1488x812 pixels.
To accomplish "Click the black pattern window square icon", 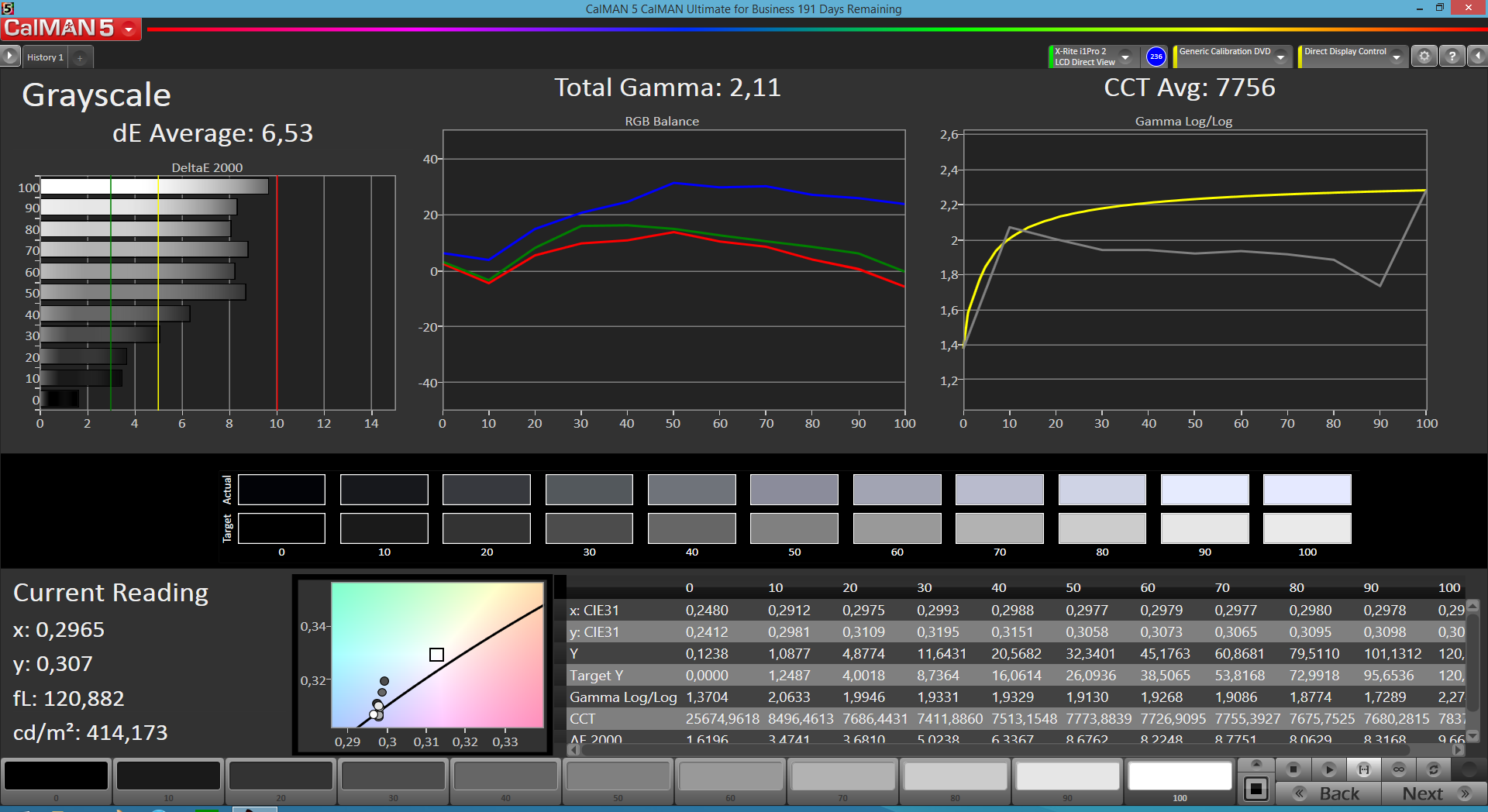I will 1256,790.
